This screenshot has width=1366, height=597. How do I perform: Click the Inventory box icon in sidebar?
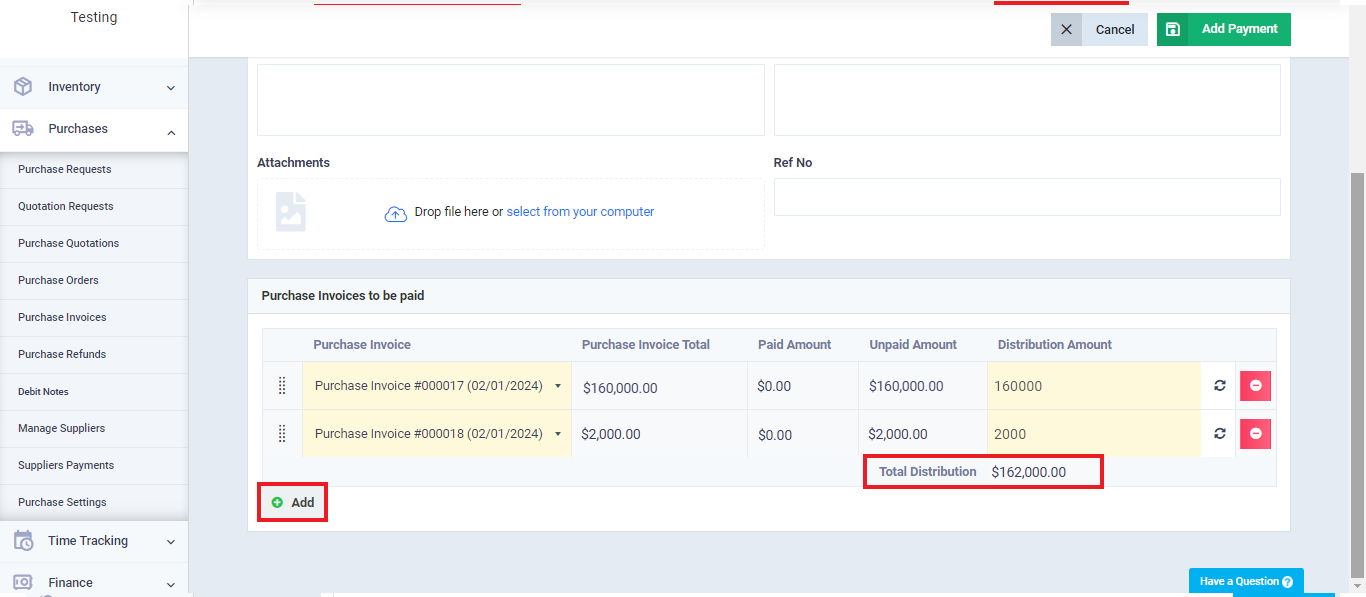click(x=23, y=87)
